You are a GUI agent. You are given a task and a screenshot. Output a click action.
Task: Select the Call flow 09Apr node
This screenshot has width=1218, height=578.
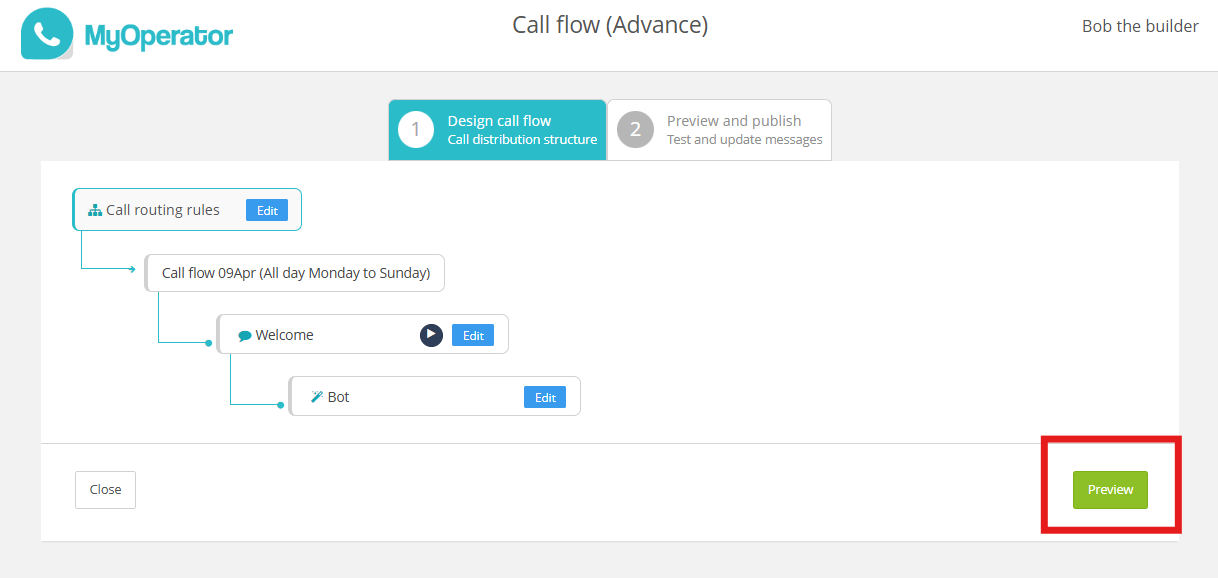tap(296, 273)
